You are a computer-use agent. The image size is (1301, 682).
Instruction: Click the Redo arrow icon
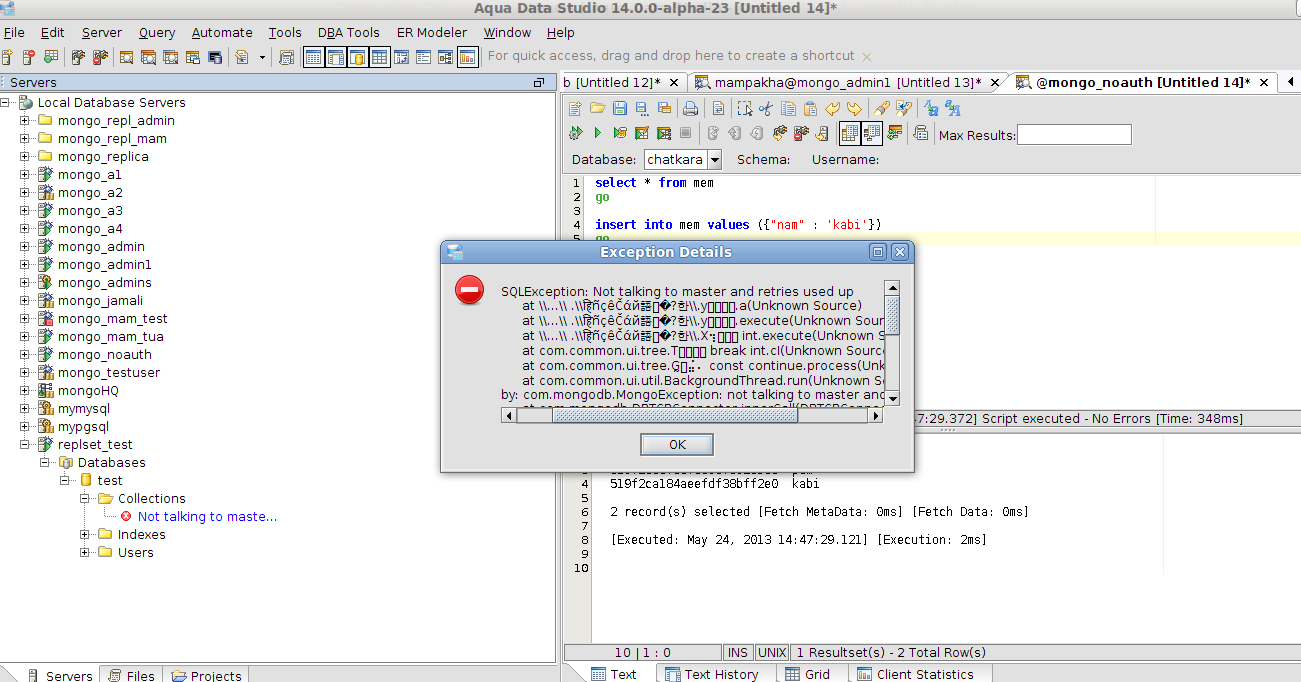coord(854,108)
